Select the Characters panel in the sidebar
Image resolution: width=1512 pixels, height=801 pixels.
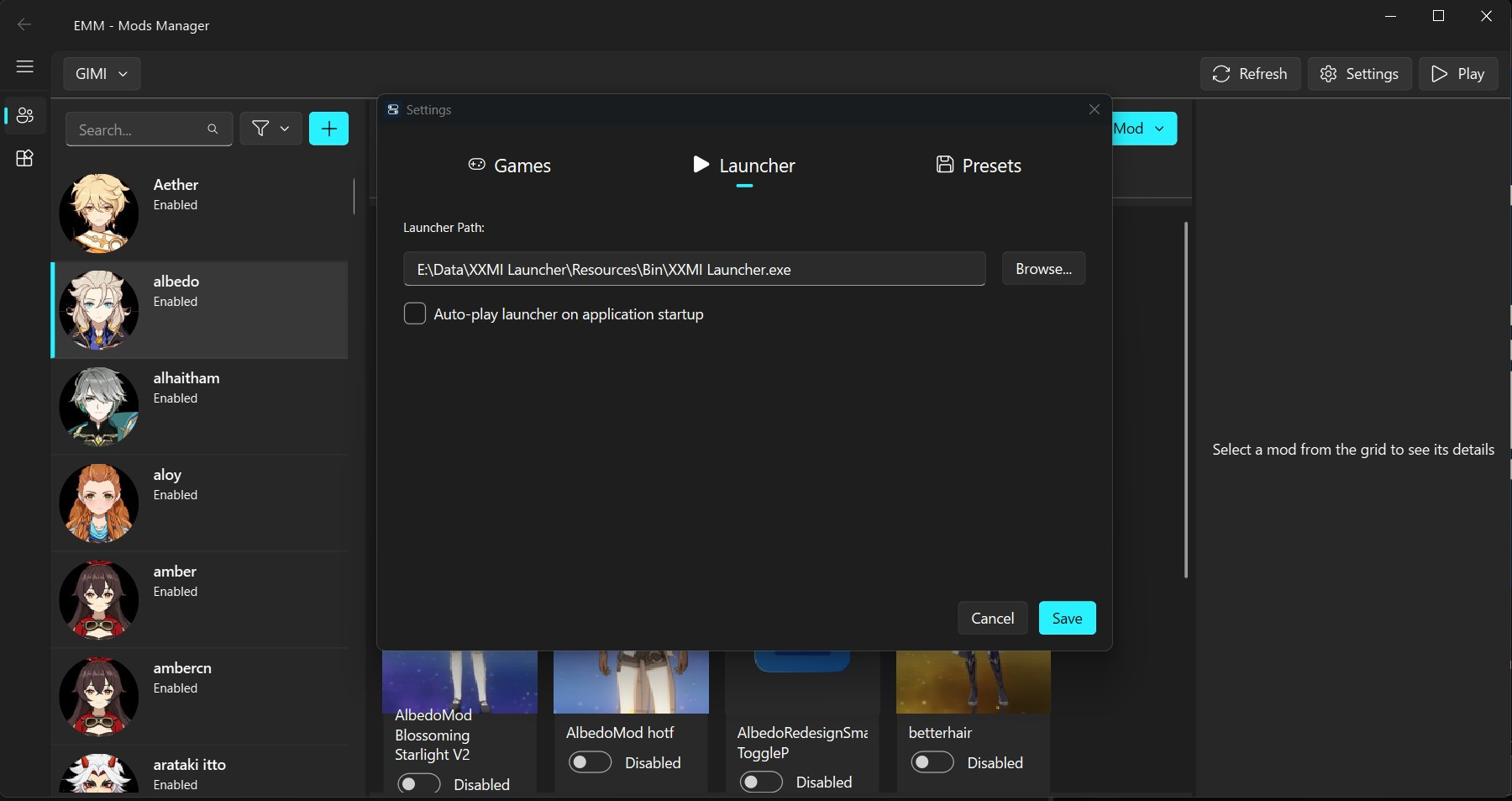click(24, 116)
